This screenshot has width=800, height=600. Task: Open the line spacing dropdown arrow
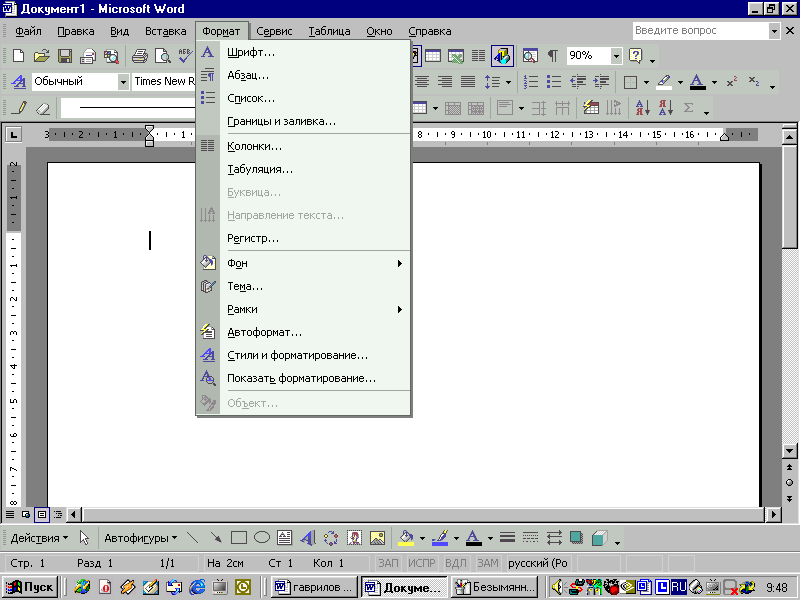[x=508, y=82]
